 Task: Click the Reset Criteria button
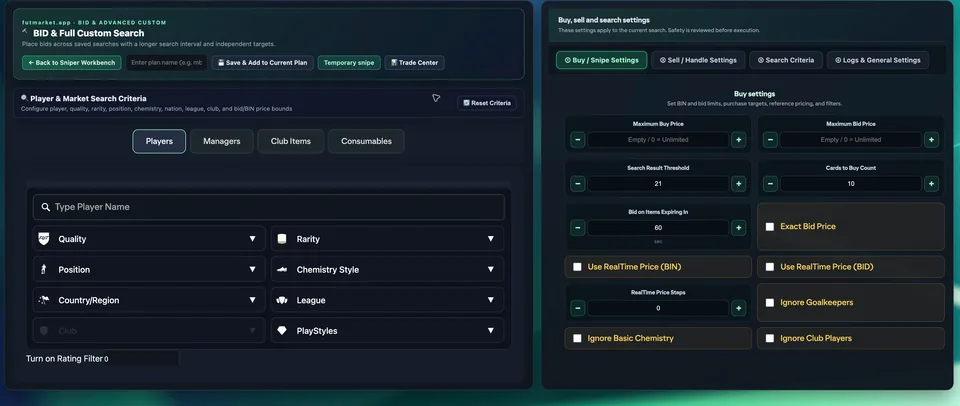tap(487, 103)
